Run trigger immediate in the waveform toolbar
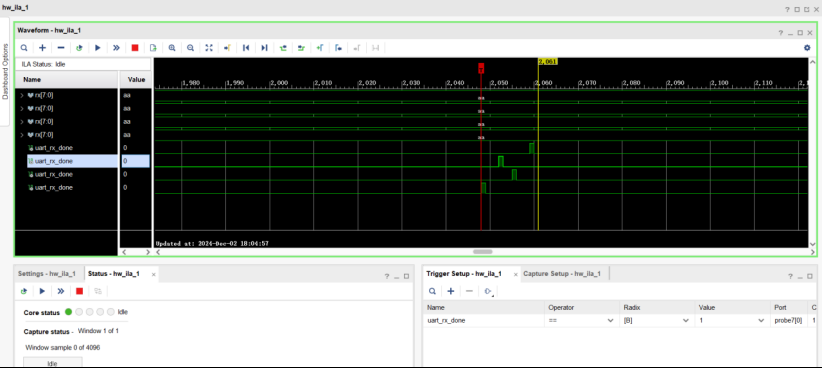This screenshot has width=822, height=368. [116, 48]
